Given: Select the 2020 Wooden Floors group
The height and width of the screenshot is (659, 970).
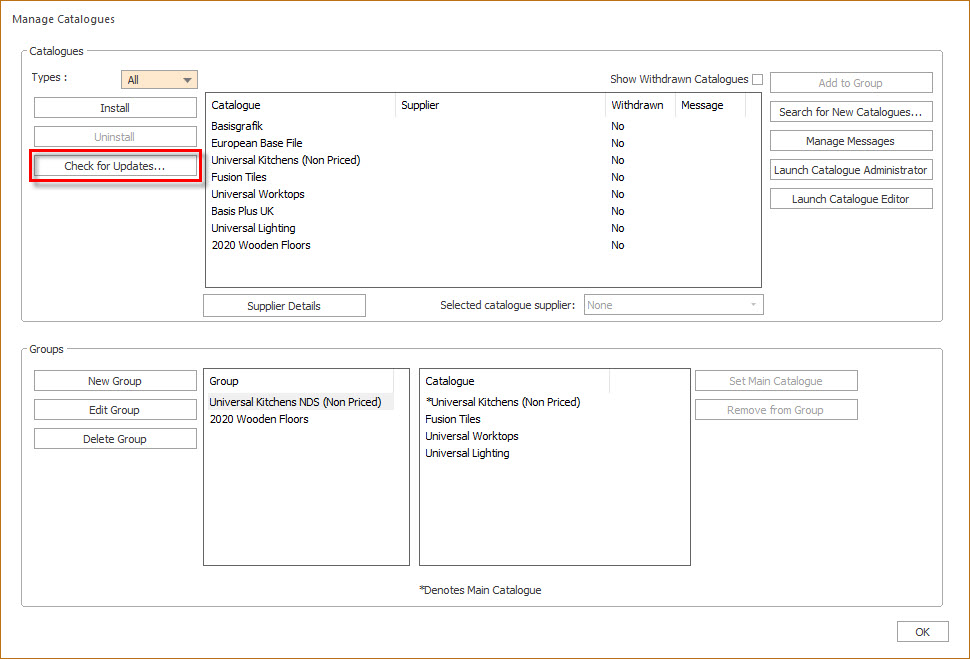Looking at the screenshot, I should [x=260, y=419].
